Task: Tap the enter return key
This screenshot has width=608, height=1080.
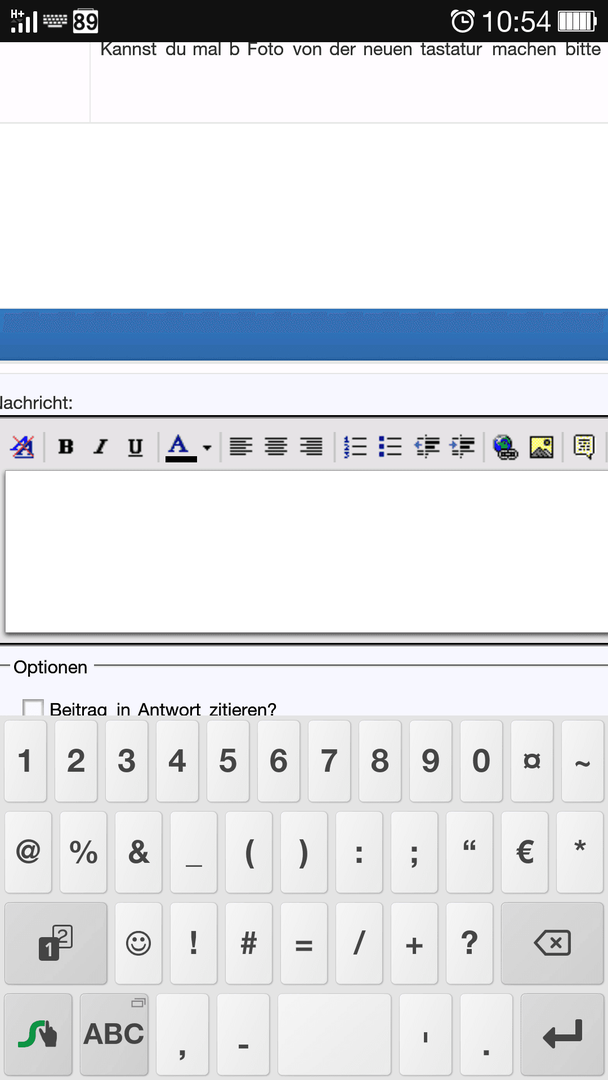Action: 563,1035
